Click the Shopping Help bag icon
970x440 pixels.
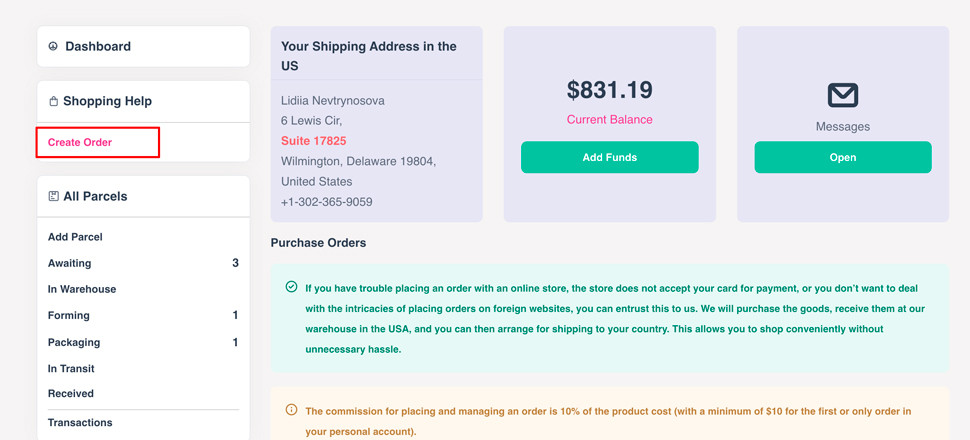tap(53, 102)
